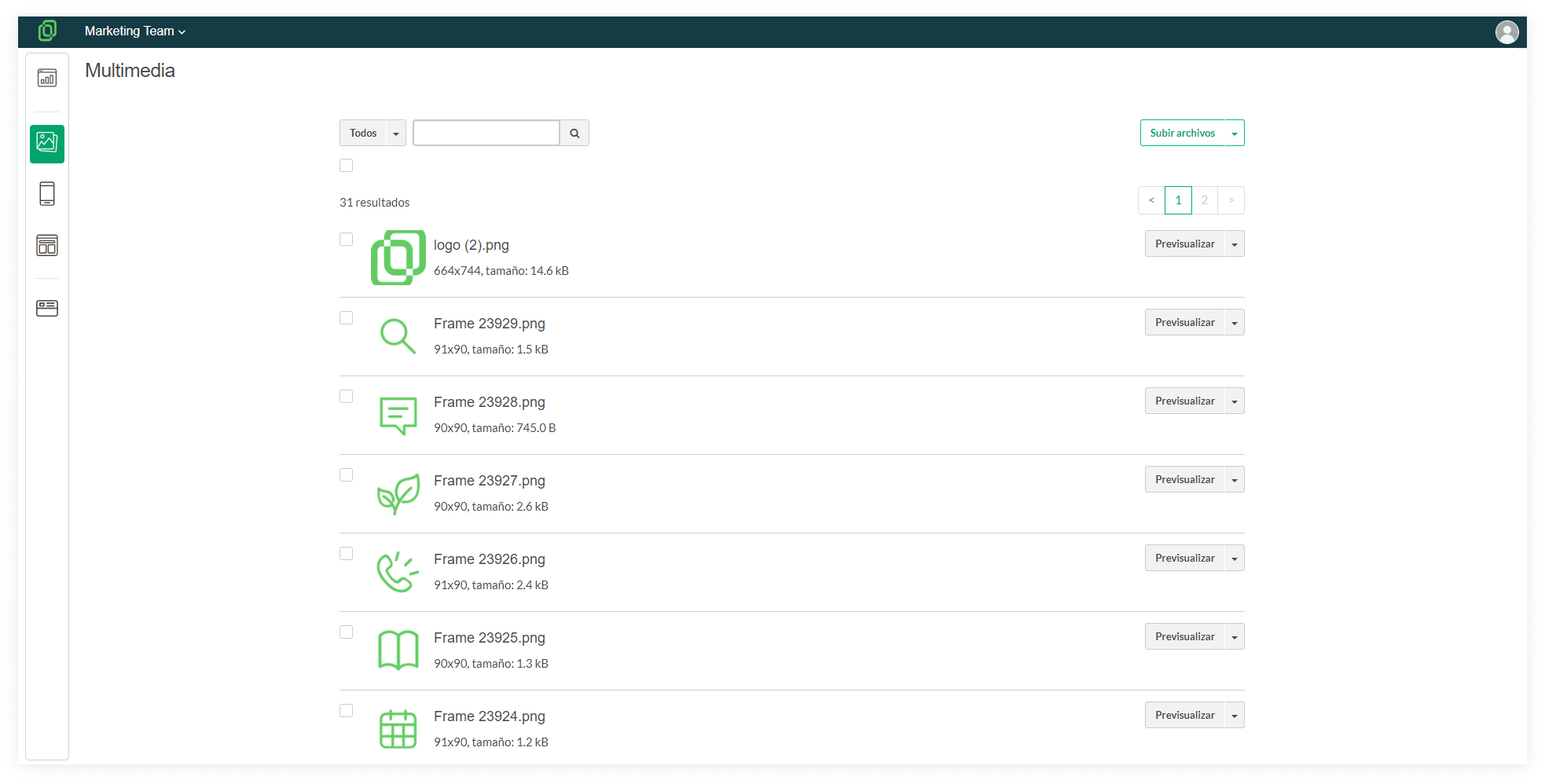Expand Previsualizar arrow for logo (2).png
Viewport: 1545px width, 784px height.
coord(1235,244)
